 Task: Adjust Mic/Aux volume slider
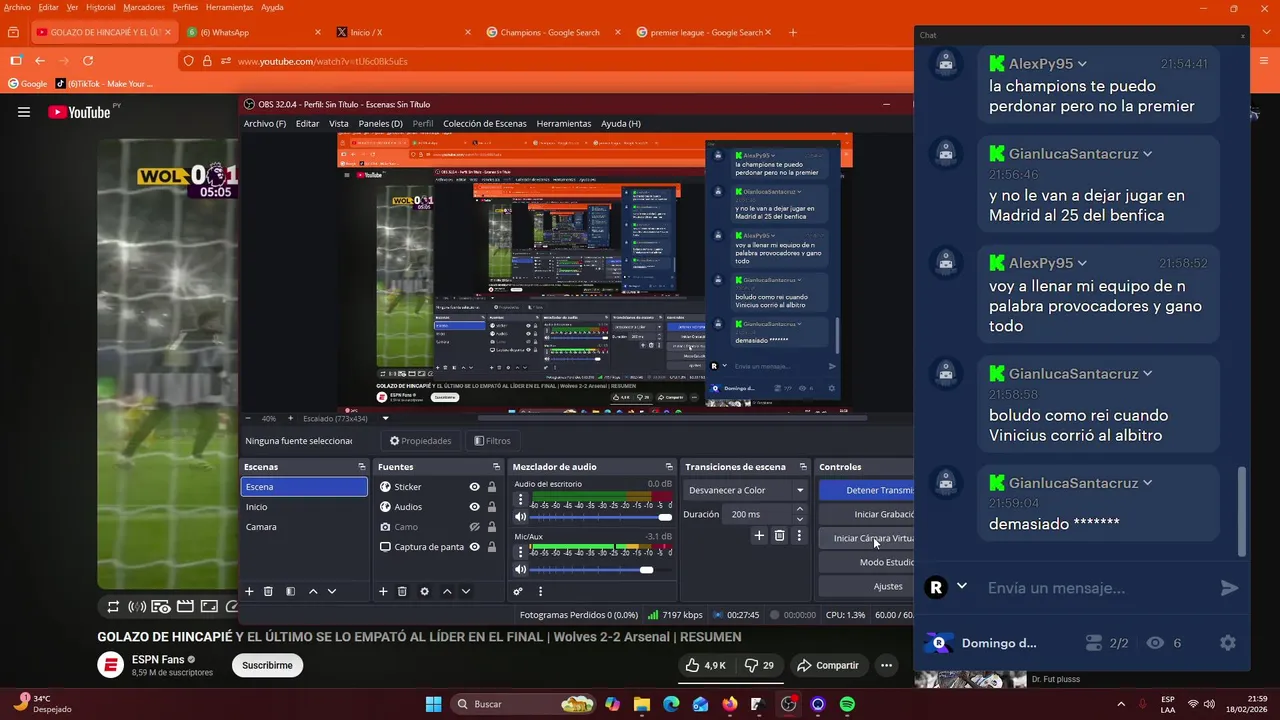tap(601, 570)
